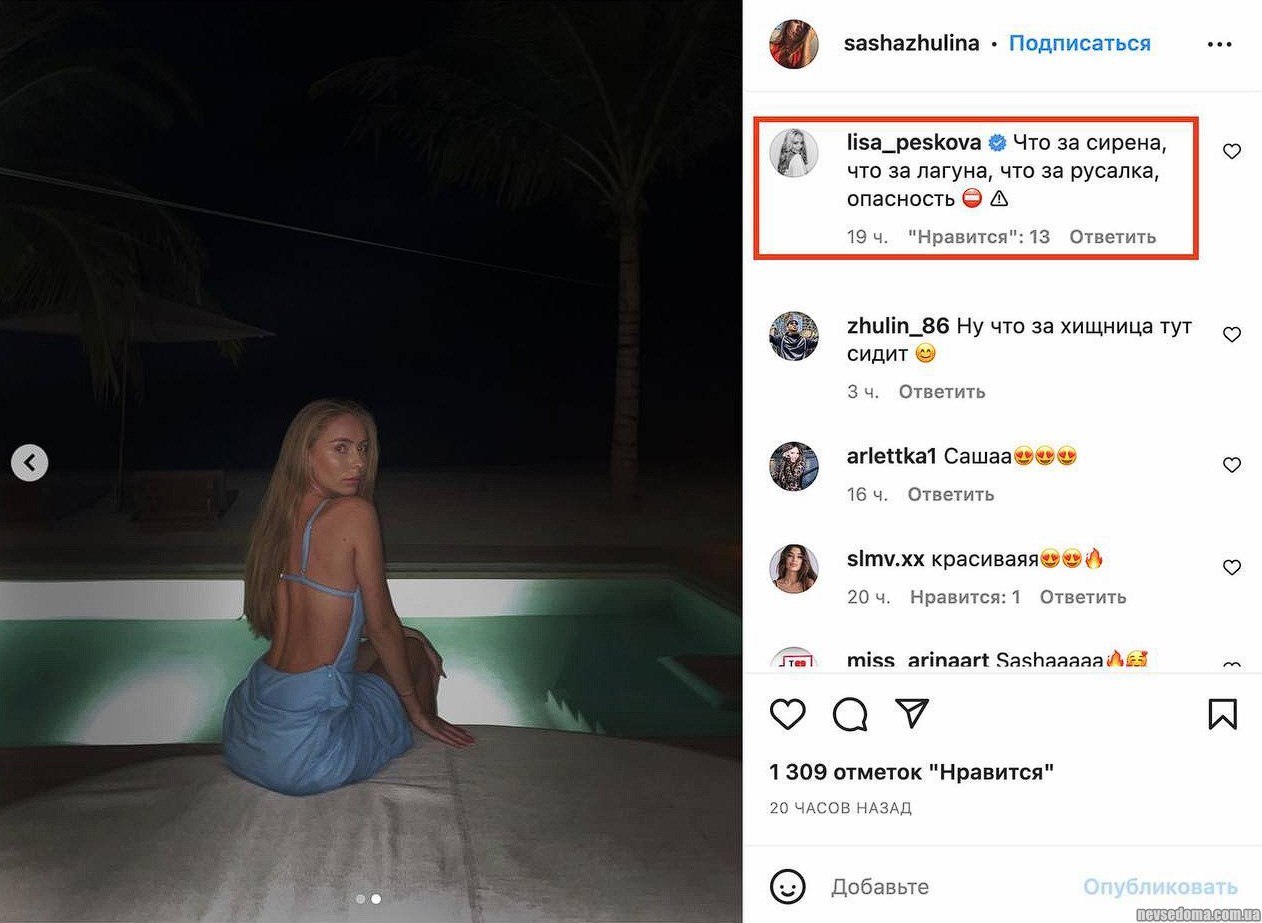Like slmv.xx's comment heart
Viewport: 1262px width, 923px height.
point(1232,567)
